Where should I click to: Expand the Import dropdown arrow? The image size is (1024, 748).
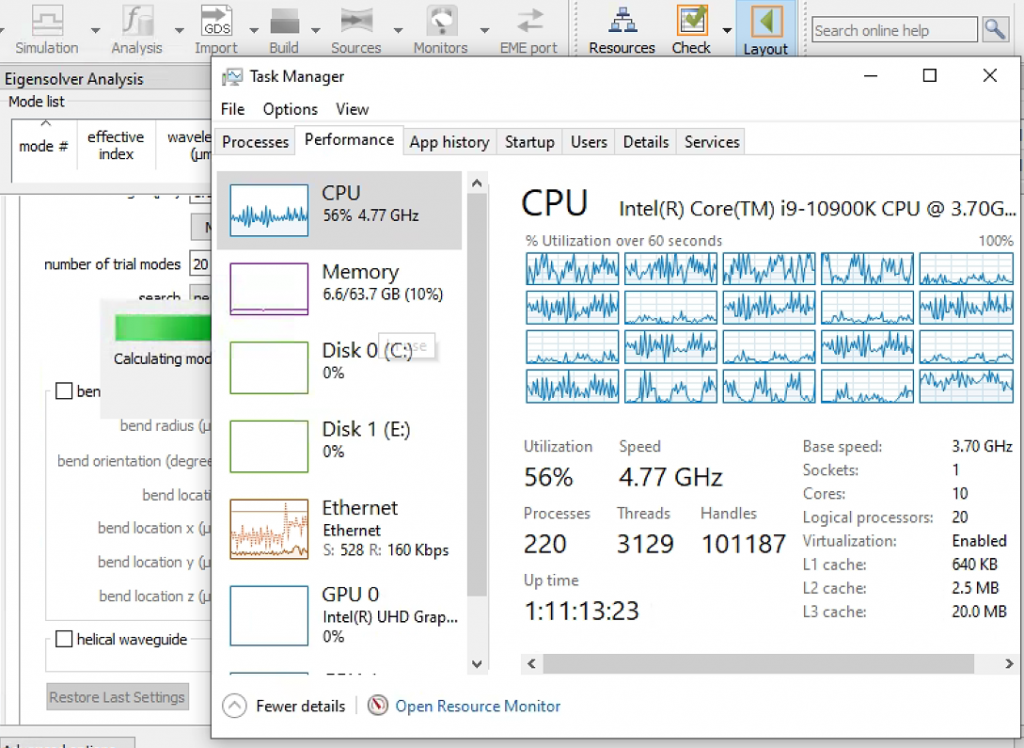pyautogui.click(x=254, y=30)
